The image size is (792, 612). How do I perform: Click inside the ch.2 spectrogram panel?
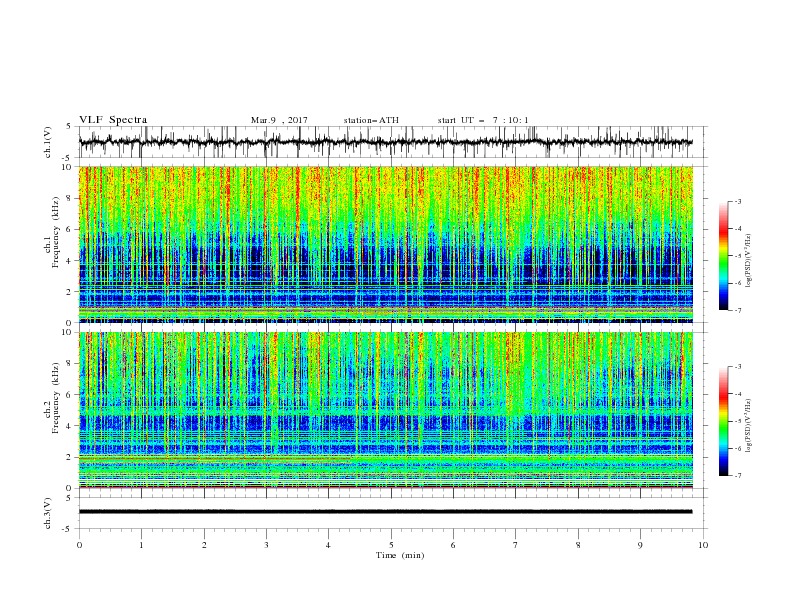tap(386, 410)
